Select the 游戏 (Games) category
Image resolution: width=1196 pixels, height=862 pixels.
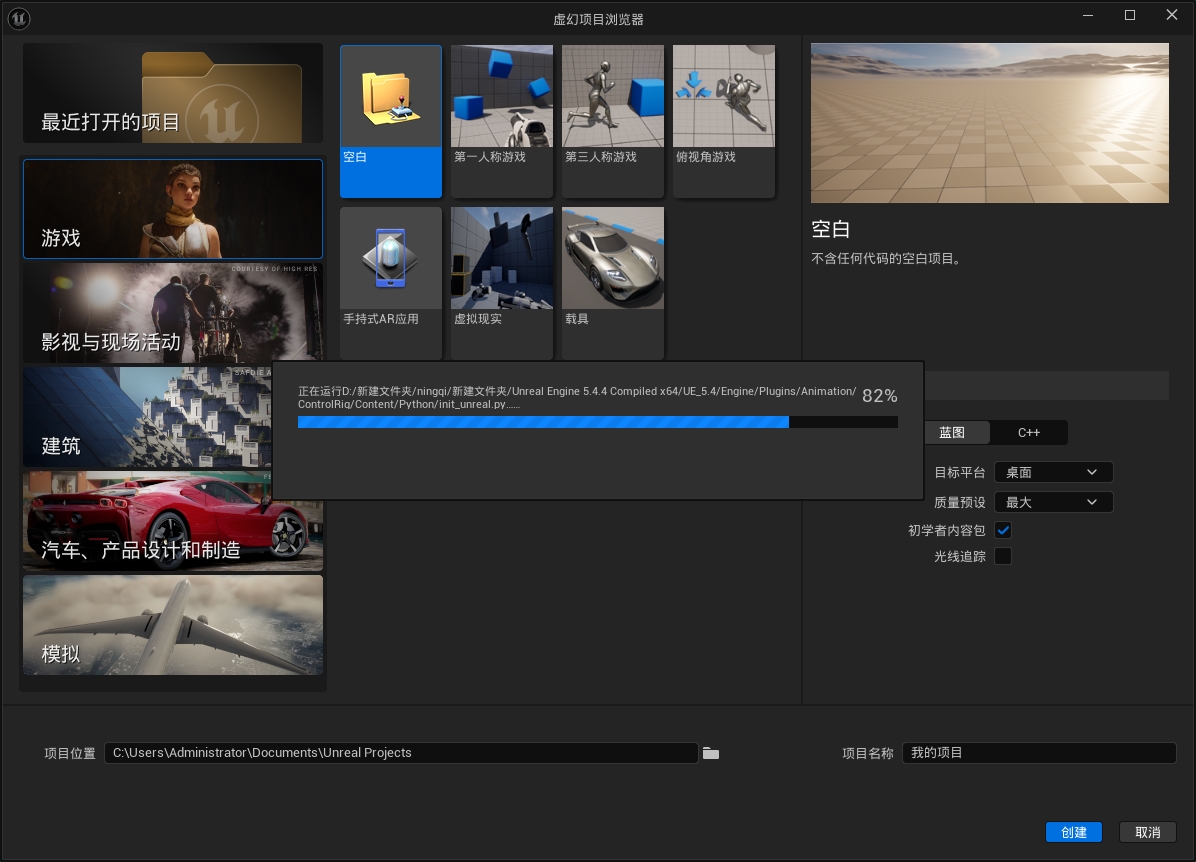[x=173, y=209]
